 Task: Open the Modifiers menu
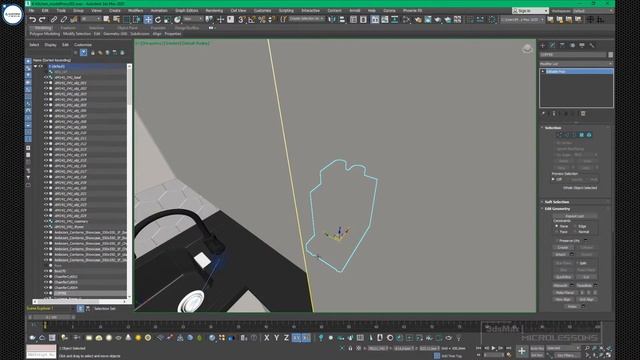click(135, 11)
